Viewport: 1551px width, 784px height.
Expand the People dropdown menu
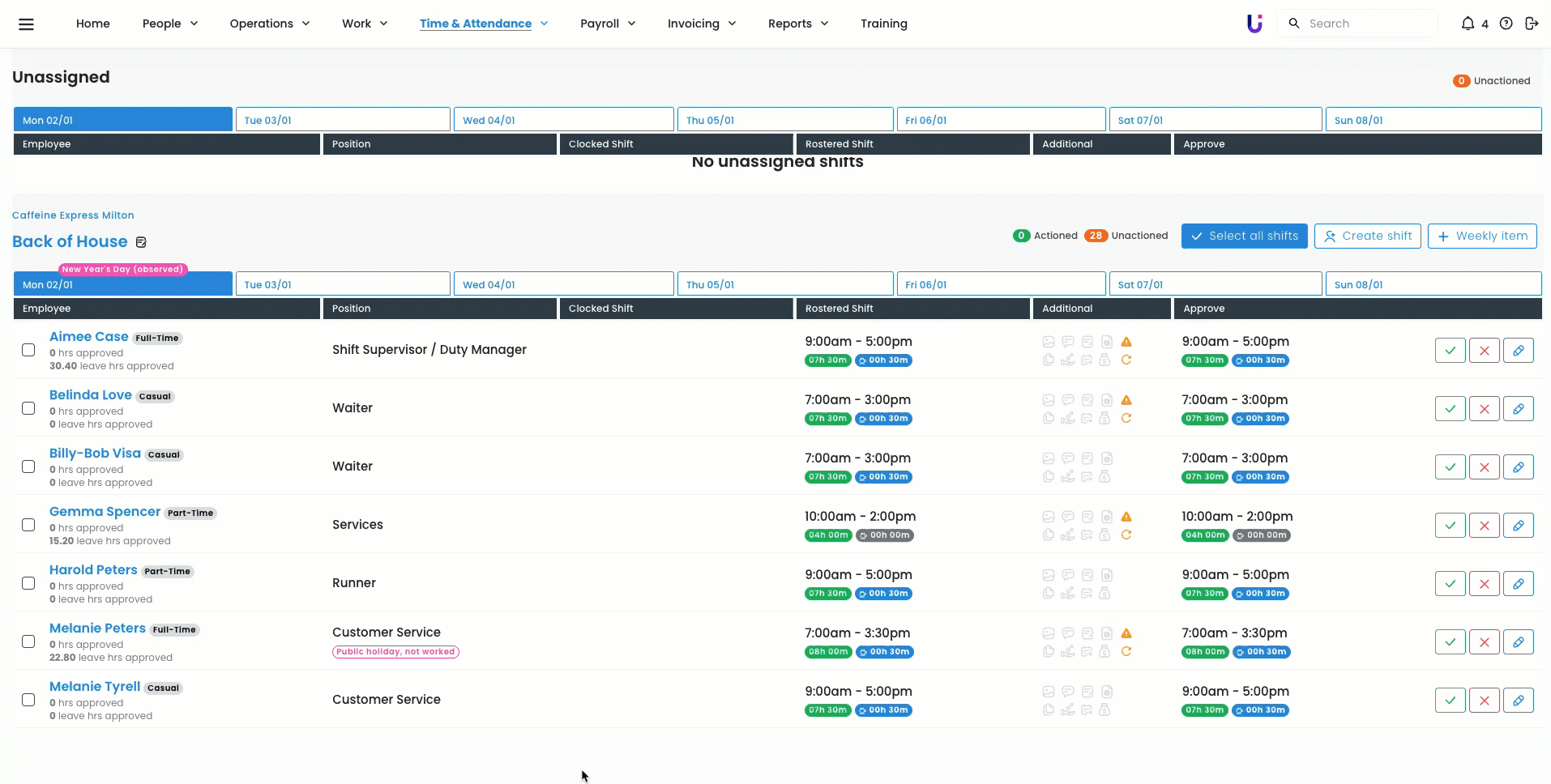tap(170, 23)
